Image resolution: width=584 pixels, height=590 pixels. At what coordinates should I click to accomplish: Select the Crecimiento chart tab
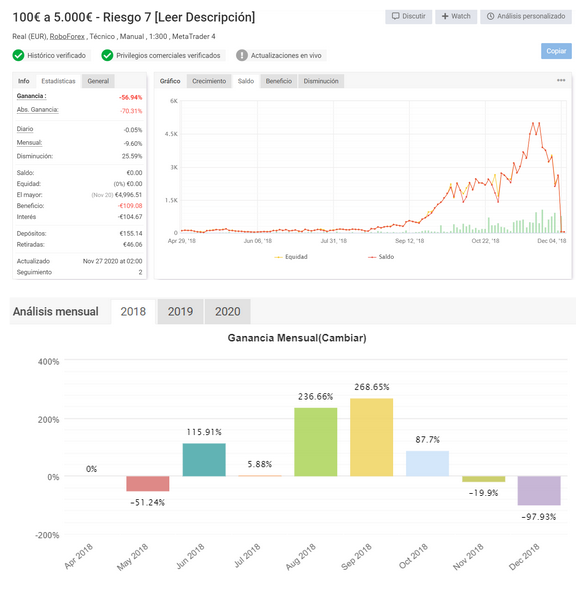[209, 81]
